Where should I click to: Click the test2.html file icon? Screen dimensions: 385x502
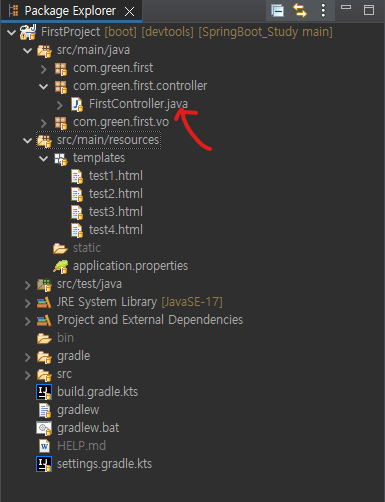(77, 194)
